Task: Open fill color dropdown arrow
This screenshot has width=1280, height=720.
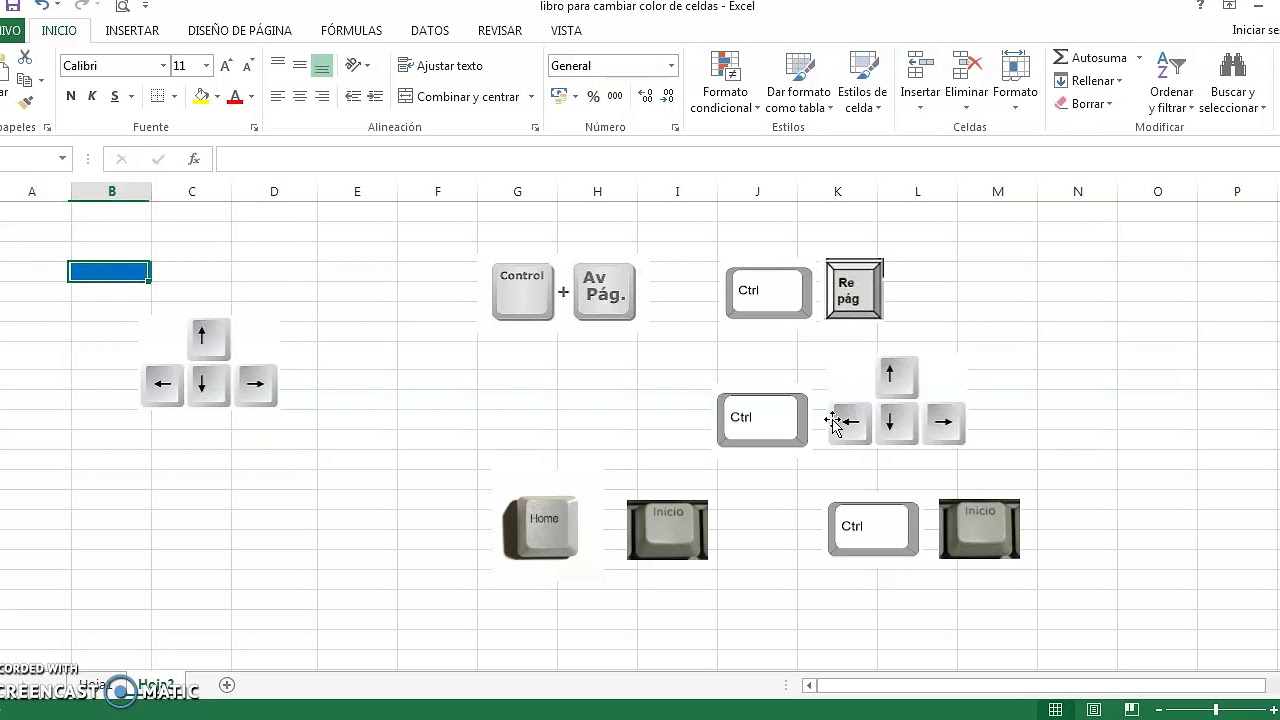Action: pos(217,97)
